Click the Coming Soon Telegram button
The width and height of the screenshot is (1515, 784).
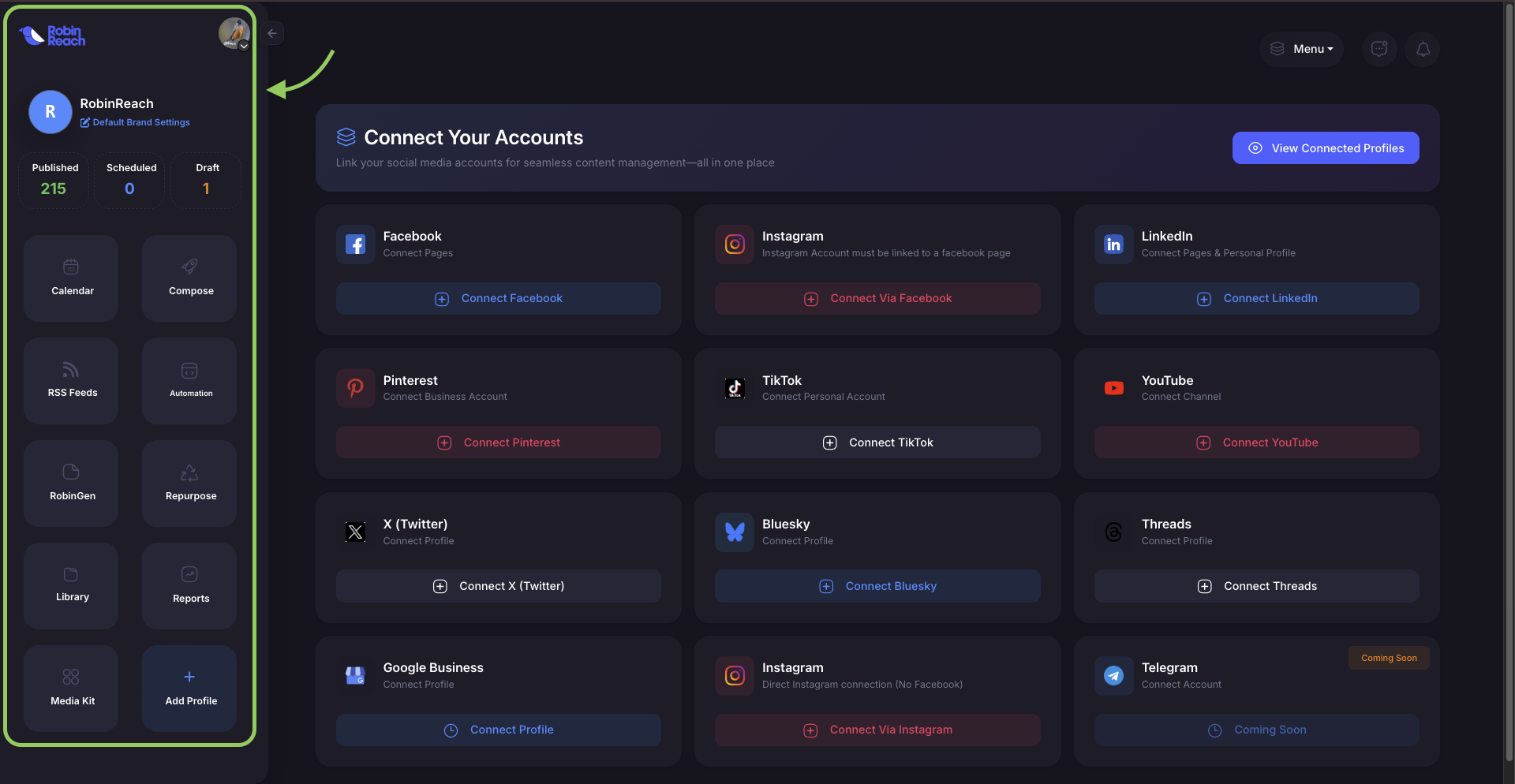point(1257,730)
